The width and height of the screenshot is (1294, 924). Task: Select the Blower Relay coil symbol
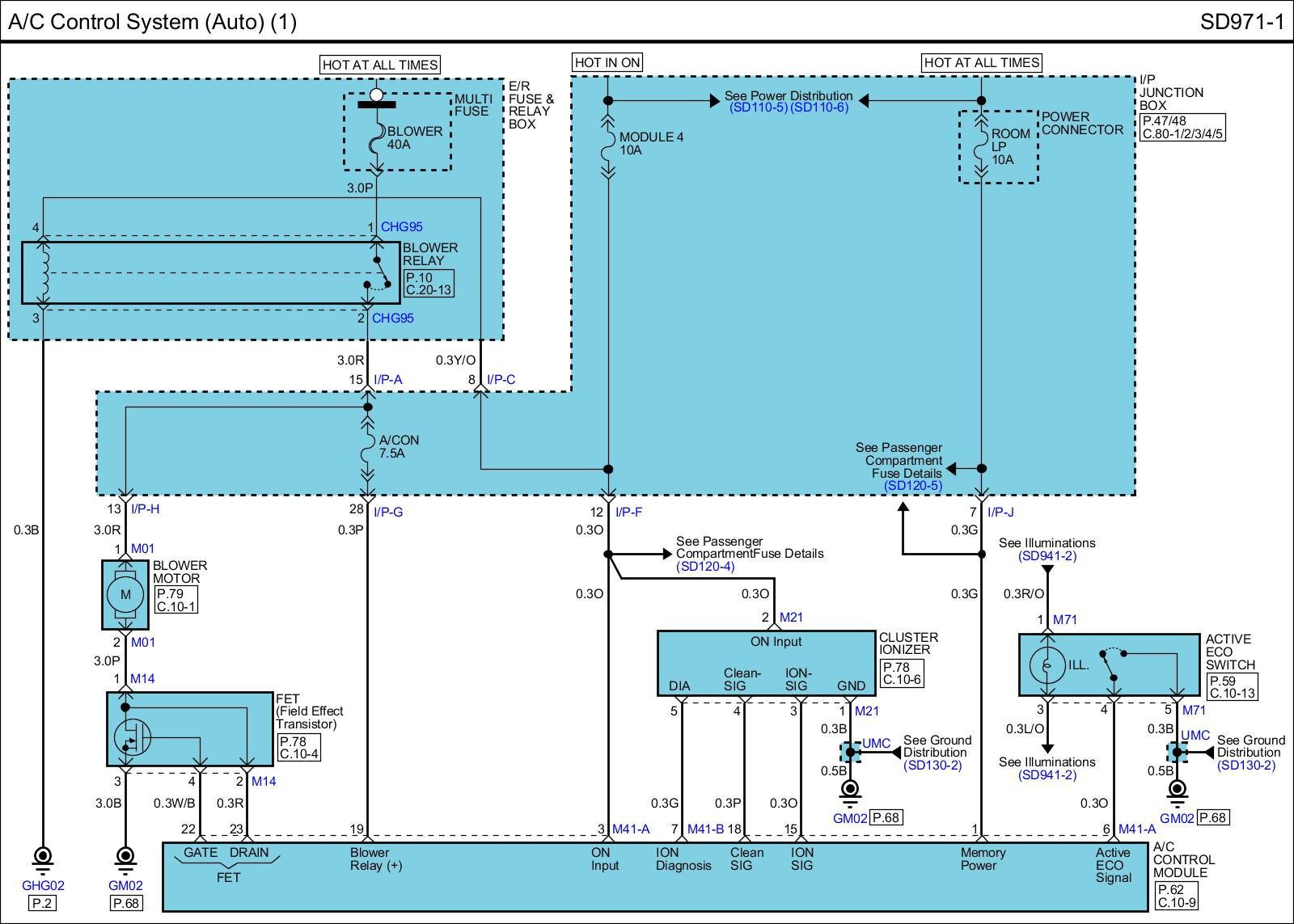click(44, 272)
